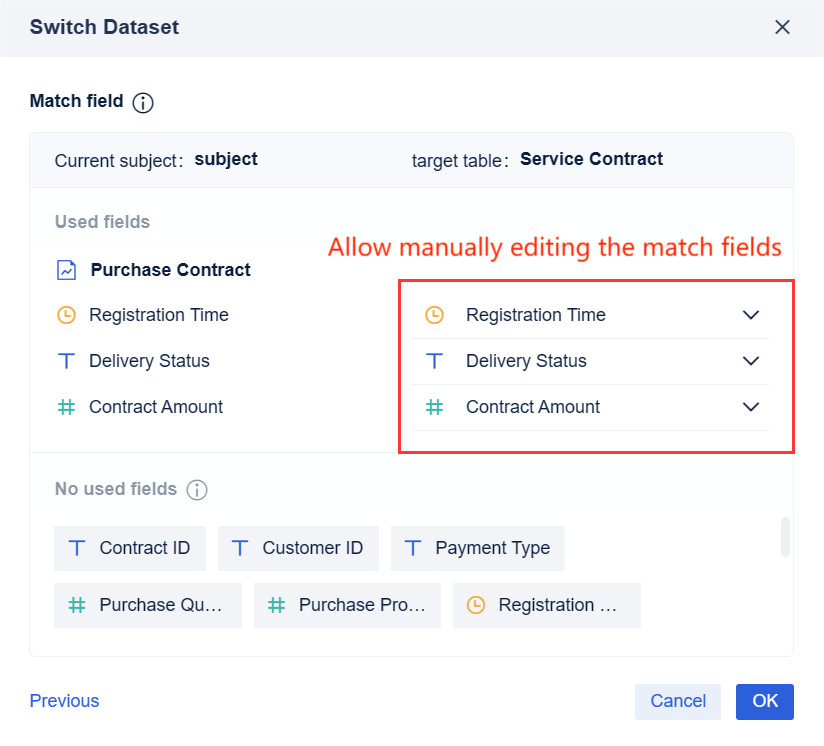Select the Purchase Product field chip
Image resolution: width=824 pixels, height=746 pixels.
pyautogui.click(x=347, y=605)
